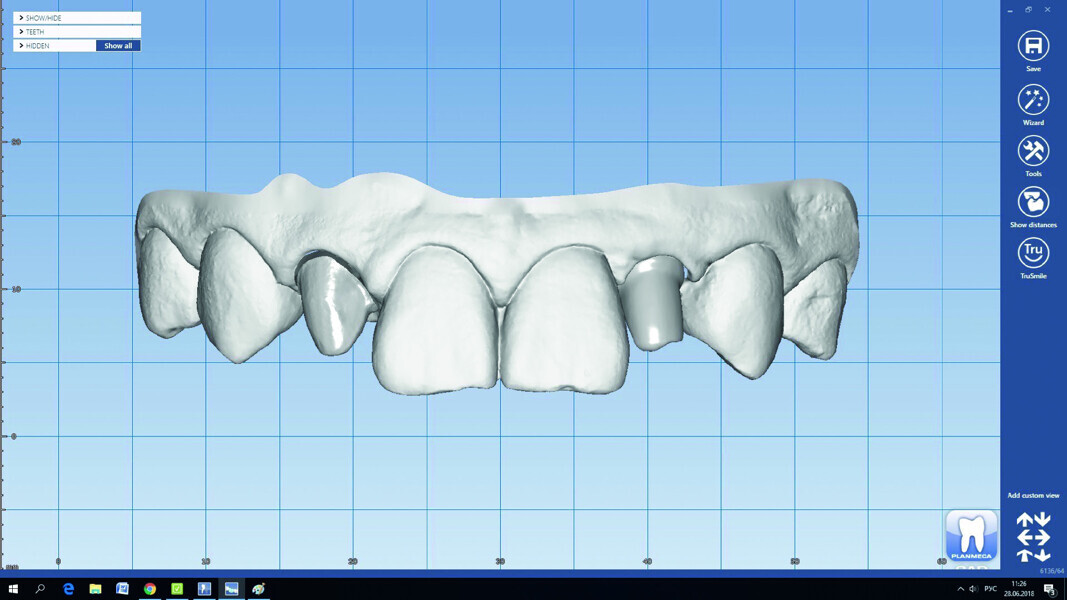Click the volume icon in system tray
This screenshot has height=600, width=1067.
click(x=973, y=589)
